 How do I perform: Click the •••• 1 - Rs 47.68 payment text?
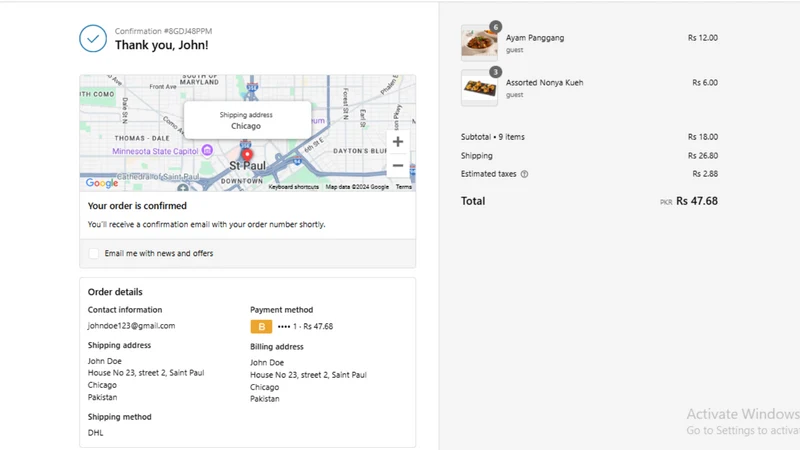305,327
